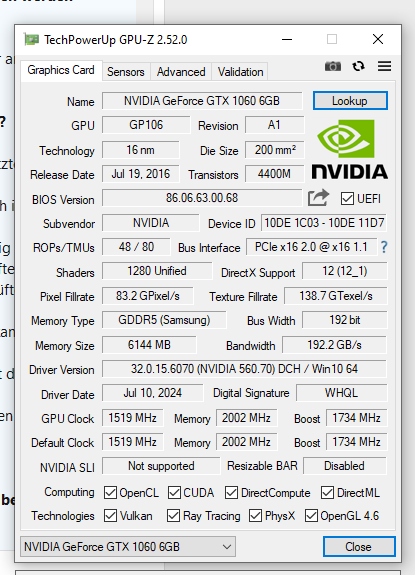Toggle the DirectML checkbox
Viewport: 415px width, 575px height.
tap(327, 492)
